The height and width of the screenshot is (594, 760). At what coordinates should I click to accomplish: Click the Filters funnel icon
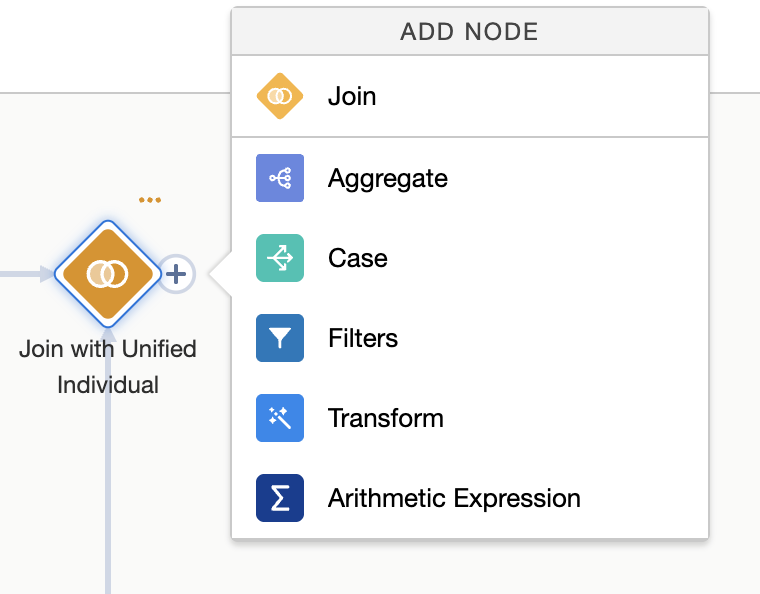point(280,338)
